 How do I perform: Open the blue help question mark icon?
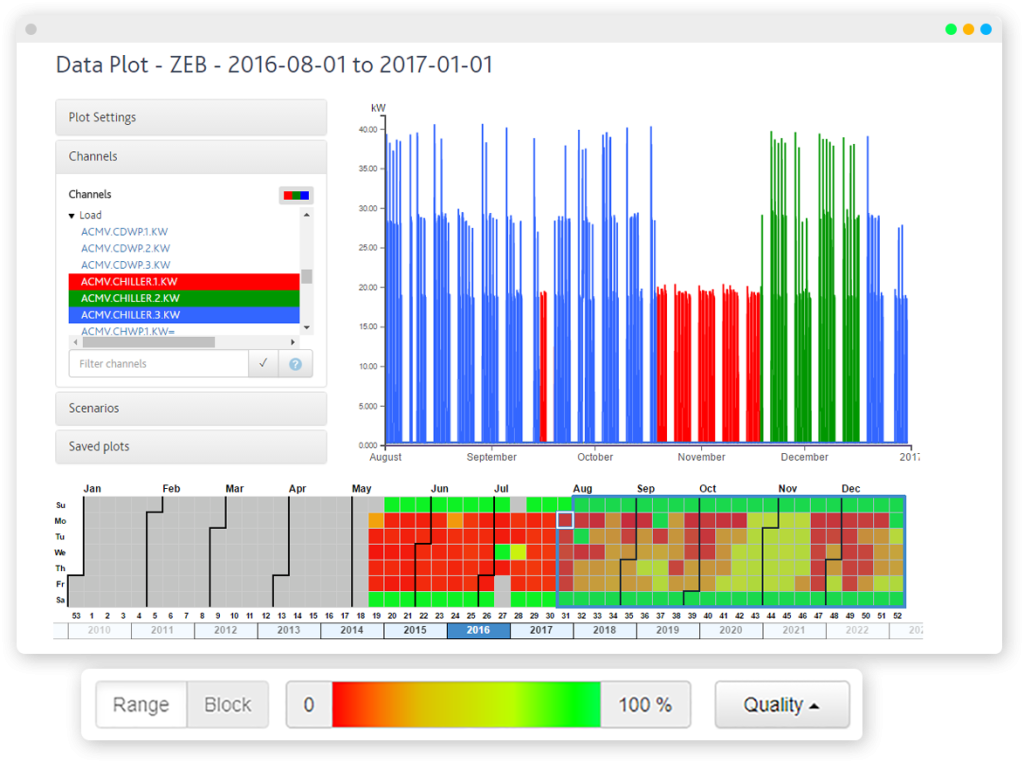point(295,364)
